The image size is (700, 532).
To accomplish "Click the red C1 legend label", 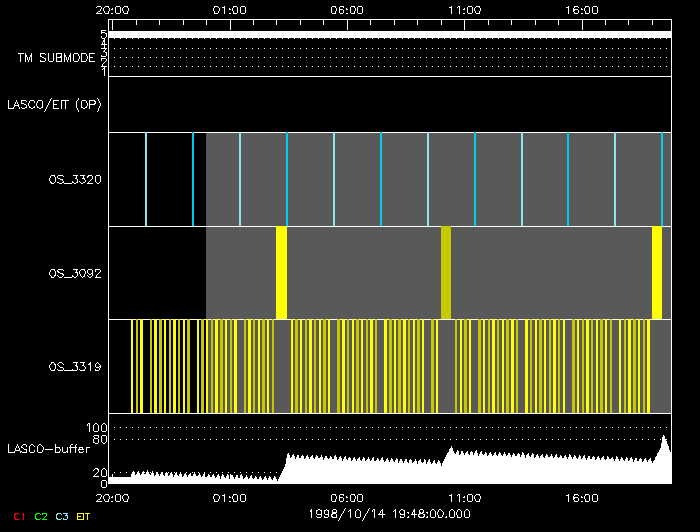I will [x=19, y=516].
